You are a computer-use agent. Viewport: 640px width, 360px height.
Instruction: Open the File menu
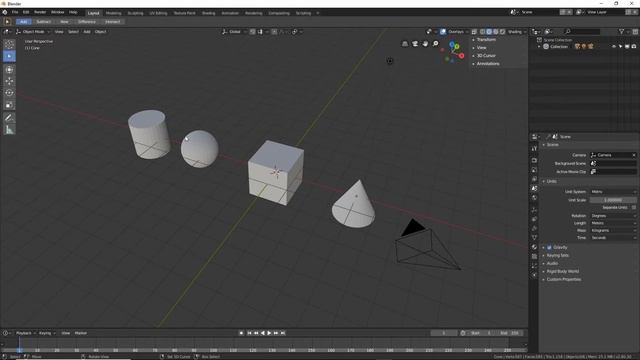tap(15, 12)
